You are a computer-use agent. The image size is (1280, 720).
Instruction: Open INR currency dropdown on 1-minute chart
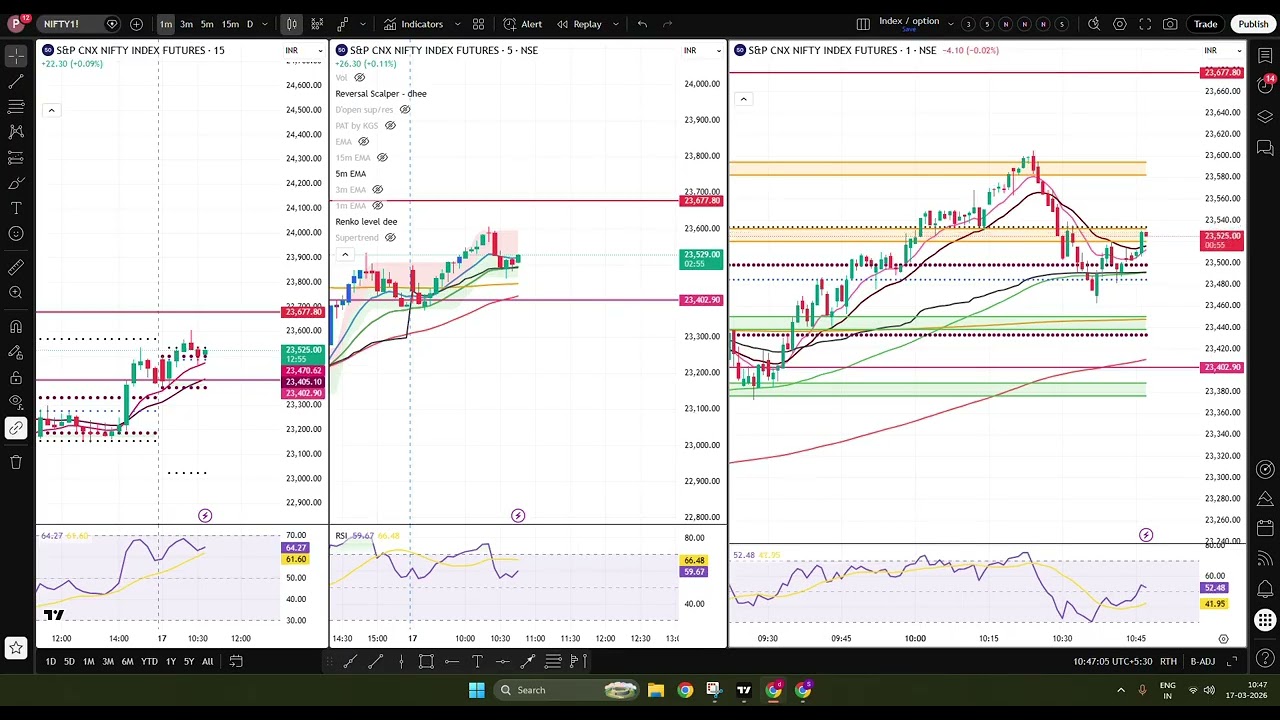(x=1224, y=50)
